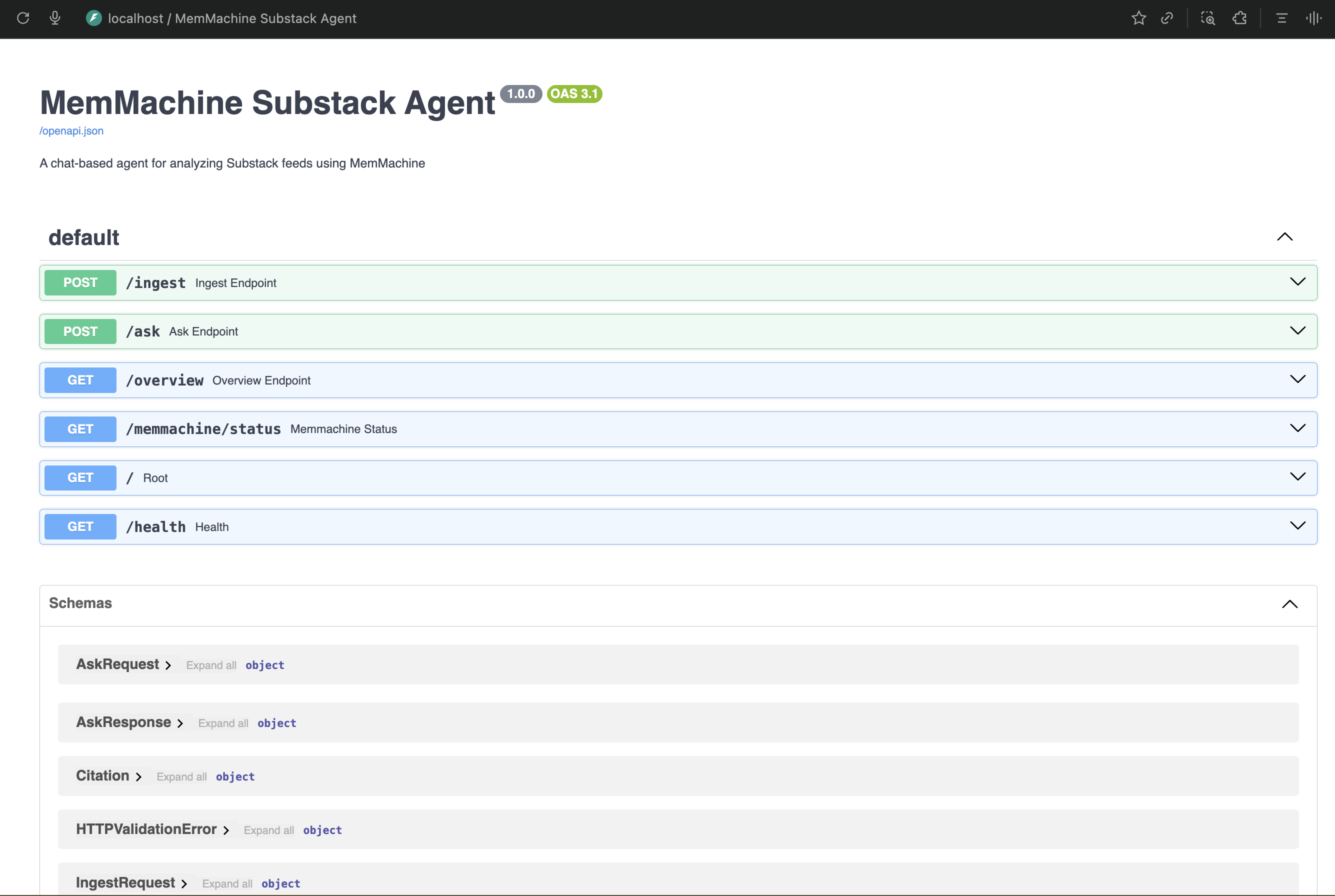Click the audio waveform icon
This screenshot has width=1335, height=896.
pos(1313,18)
